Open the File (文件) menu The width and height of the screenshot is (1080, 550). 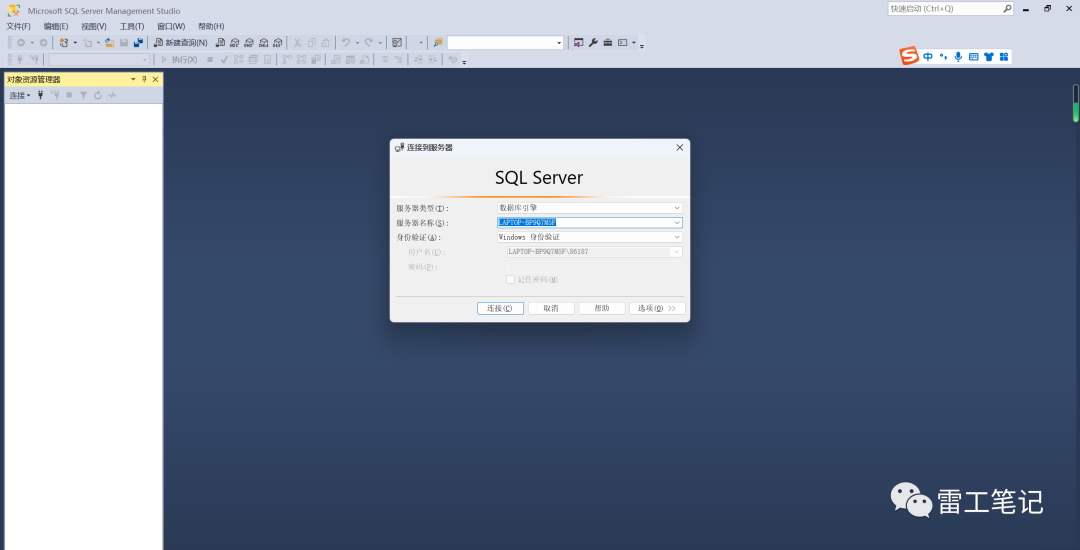pyautogui.click(x=19, y=26)
